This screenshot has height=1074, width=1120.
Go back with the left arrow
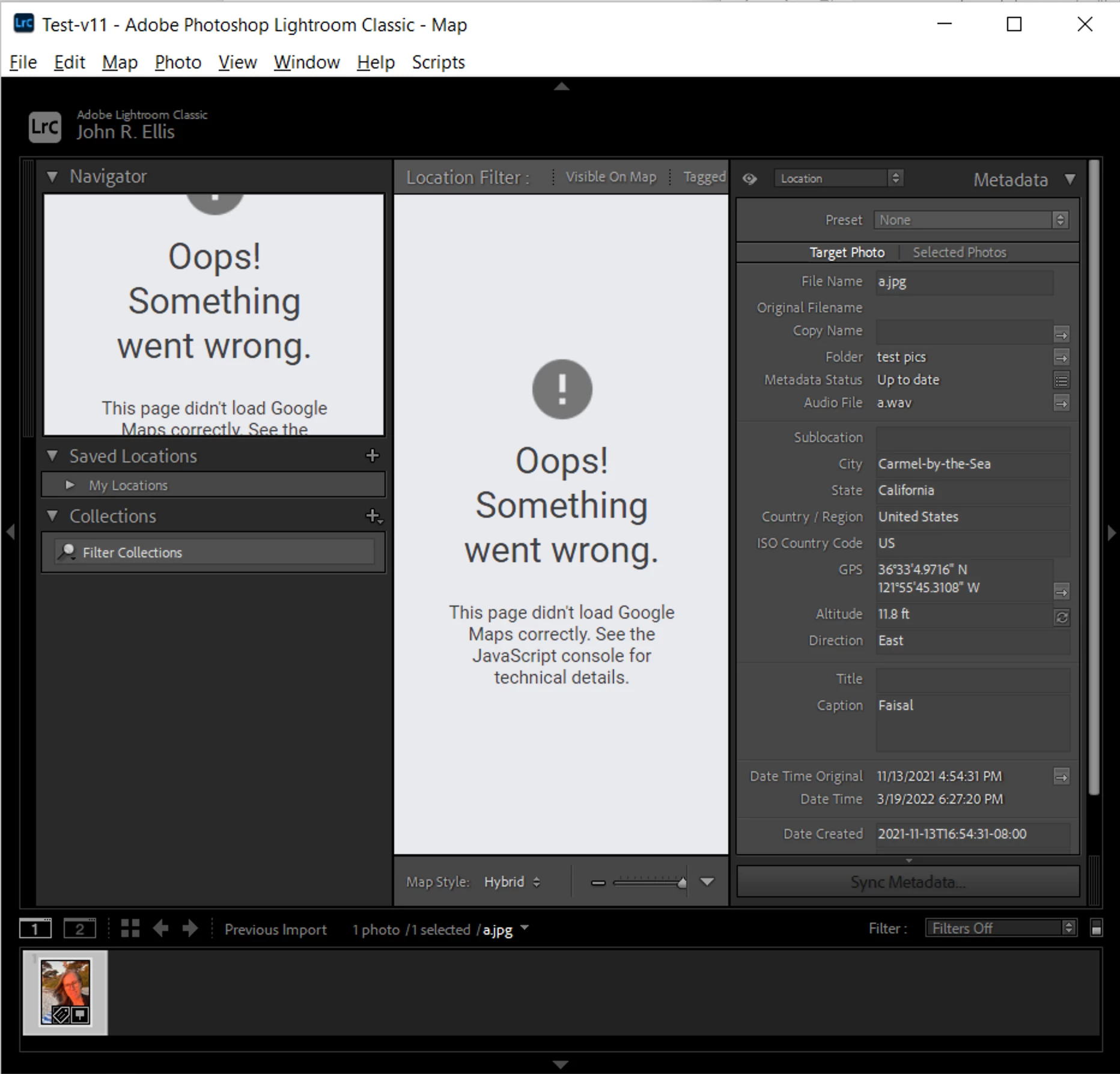[160, 929]
